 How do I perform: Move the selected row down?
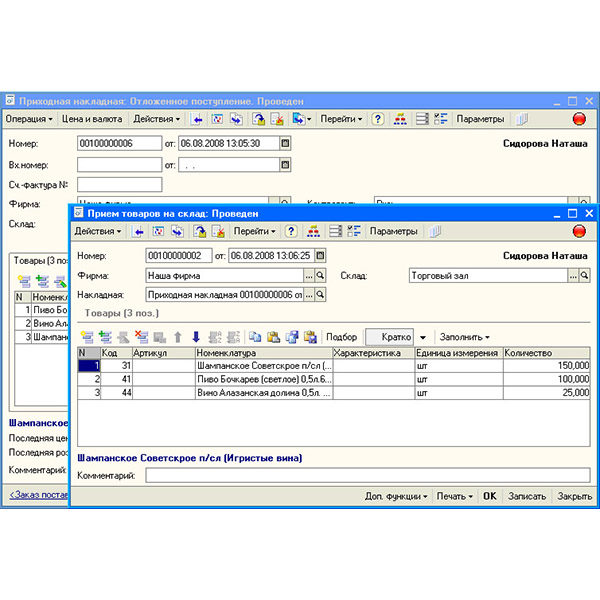point(196,337)
